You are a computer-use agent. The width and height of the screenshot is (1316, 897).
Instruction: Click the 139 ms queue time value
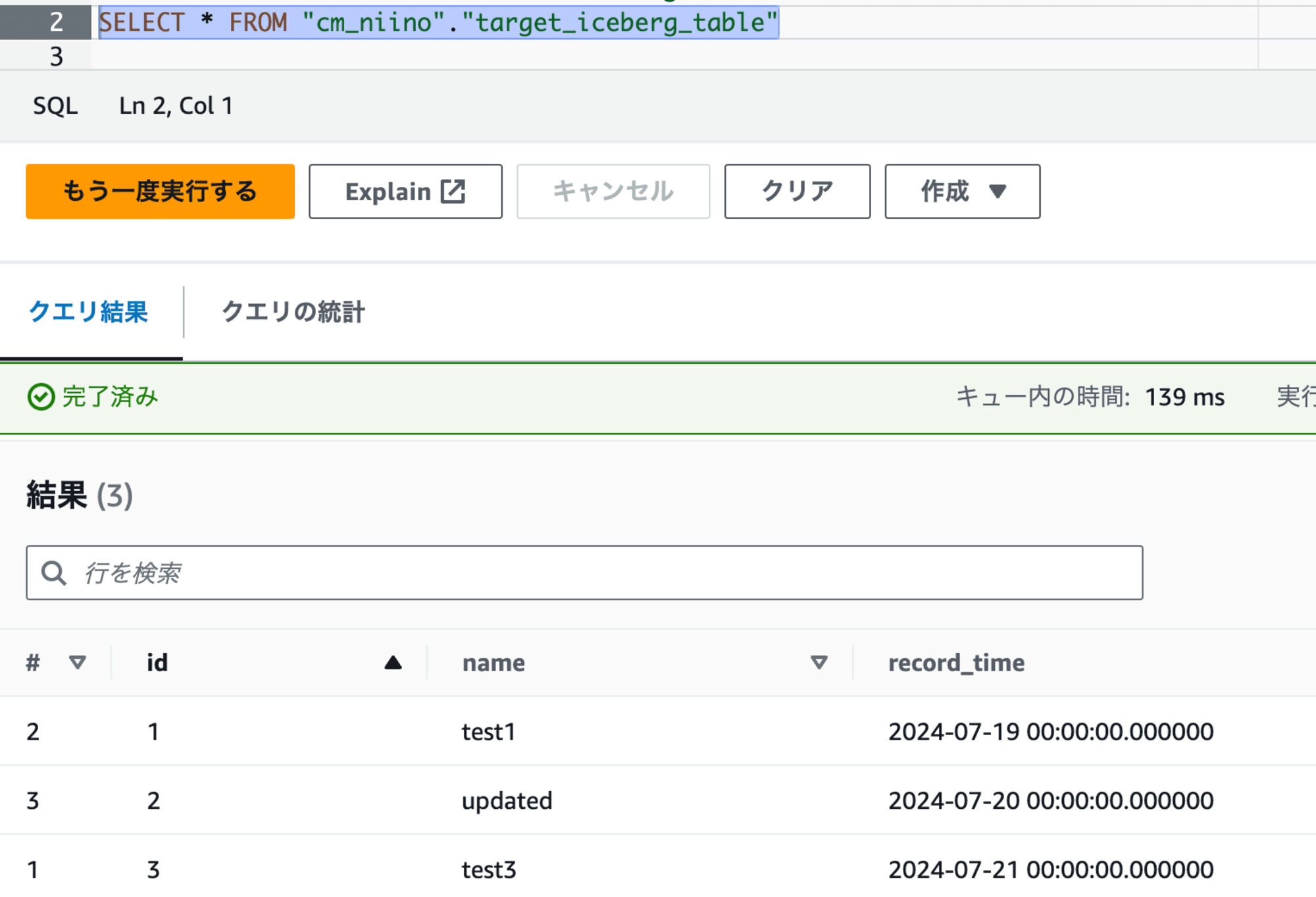click(1184, 397)
